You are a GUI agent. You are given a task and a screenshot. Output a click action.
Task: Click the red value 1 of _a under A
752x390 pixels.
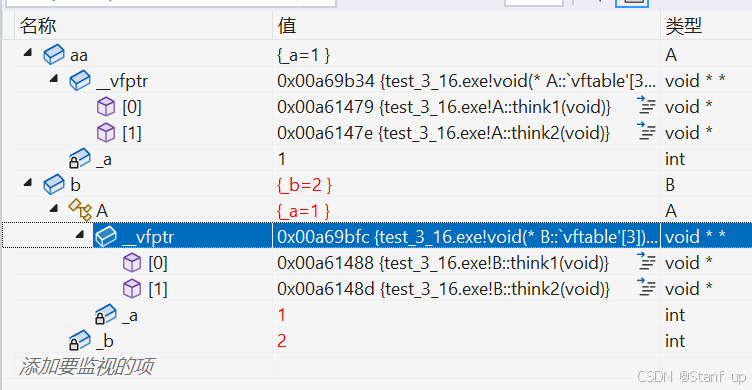[x=282, y=315]
